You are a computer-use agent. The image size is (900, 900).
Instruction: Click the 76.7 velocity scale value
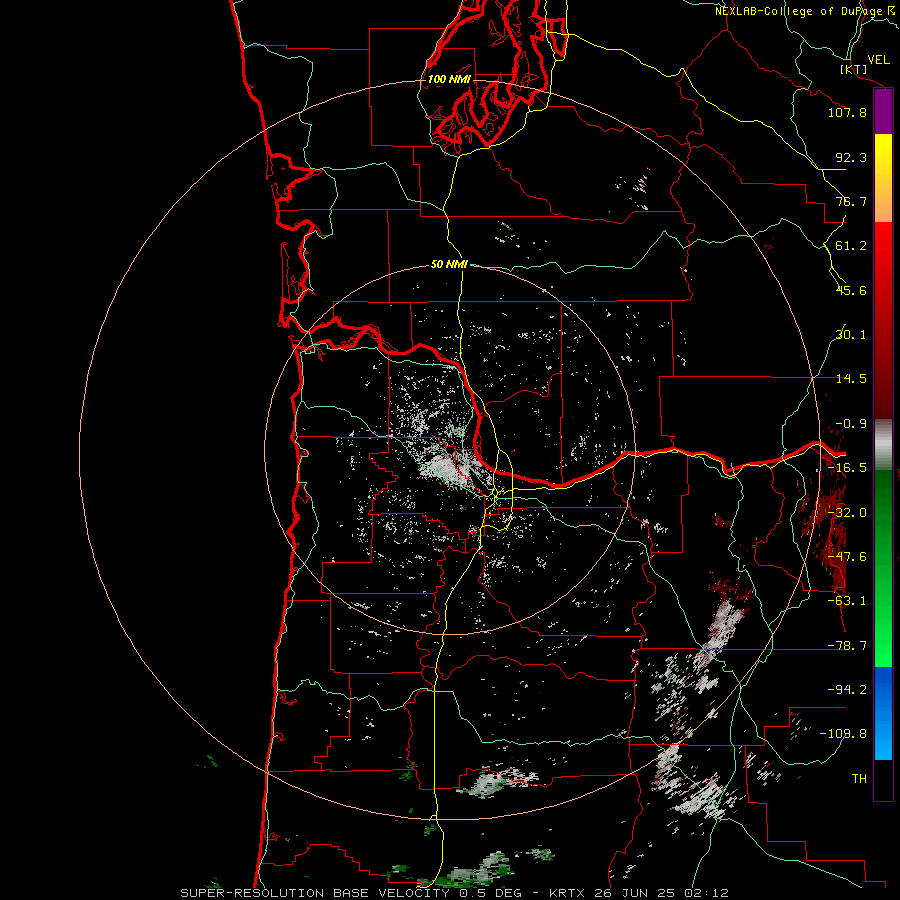(x=851, y=201)
